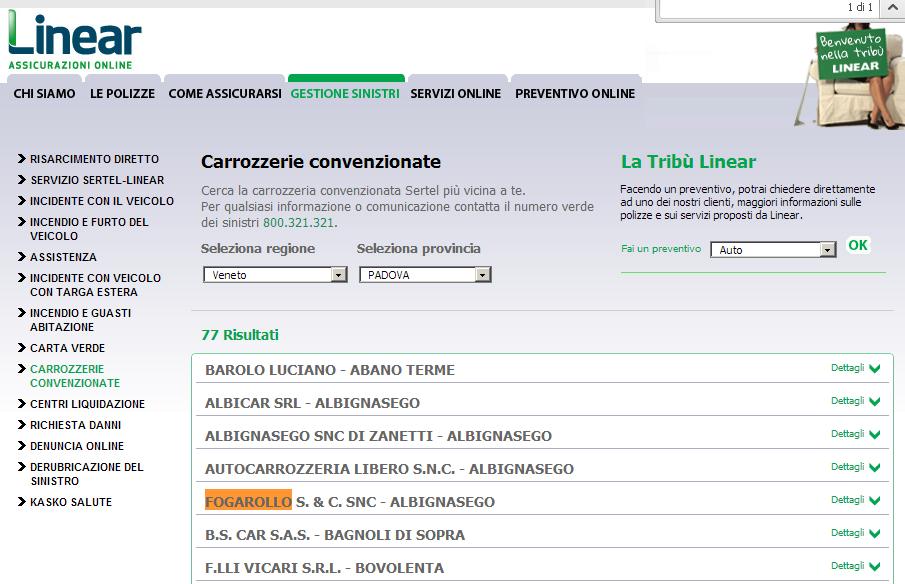The height and width of the screenshot is (584, 905).
Task: Click the Linear Assicurazioni Online logo
Action: click(x=74, y=40)
